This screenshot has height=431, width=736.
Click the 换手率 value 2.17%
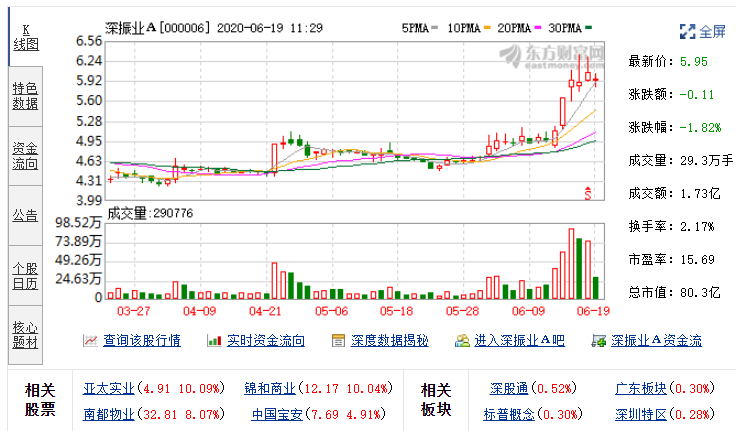(x=697, y=226)
